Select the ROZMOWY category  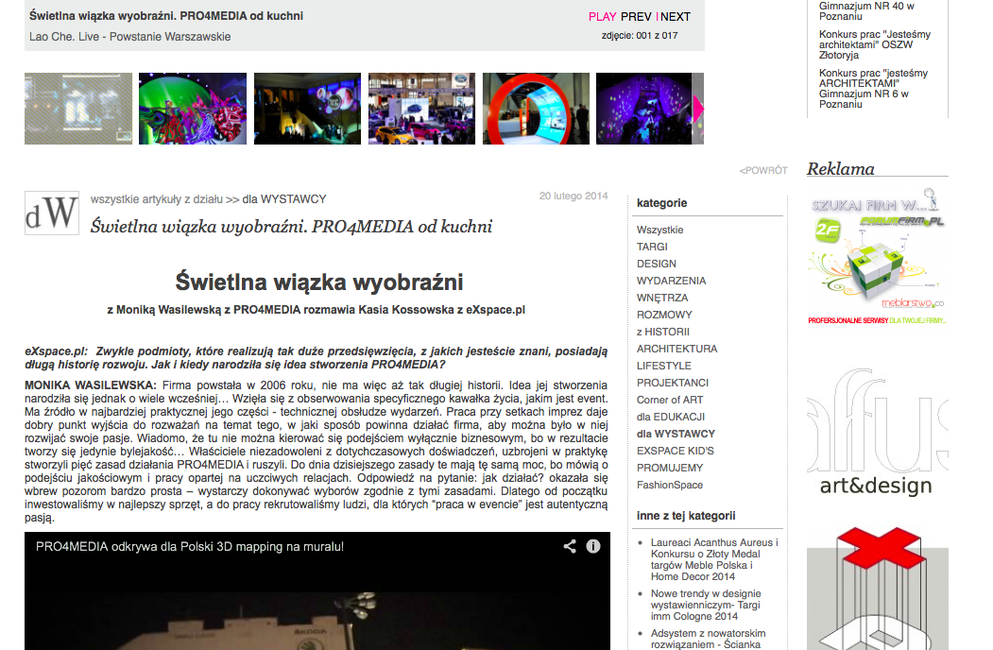click(664, 315)
